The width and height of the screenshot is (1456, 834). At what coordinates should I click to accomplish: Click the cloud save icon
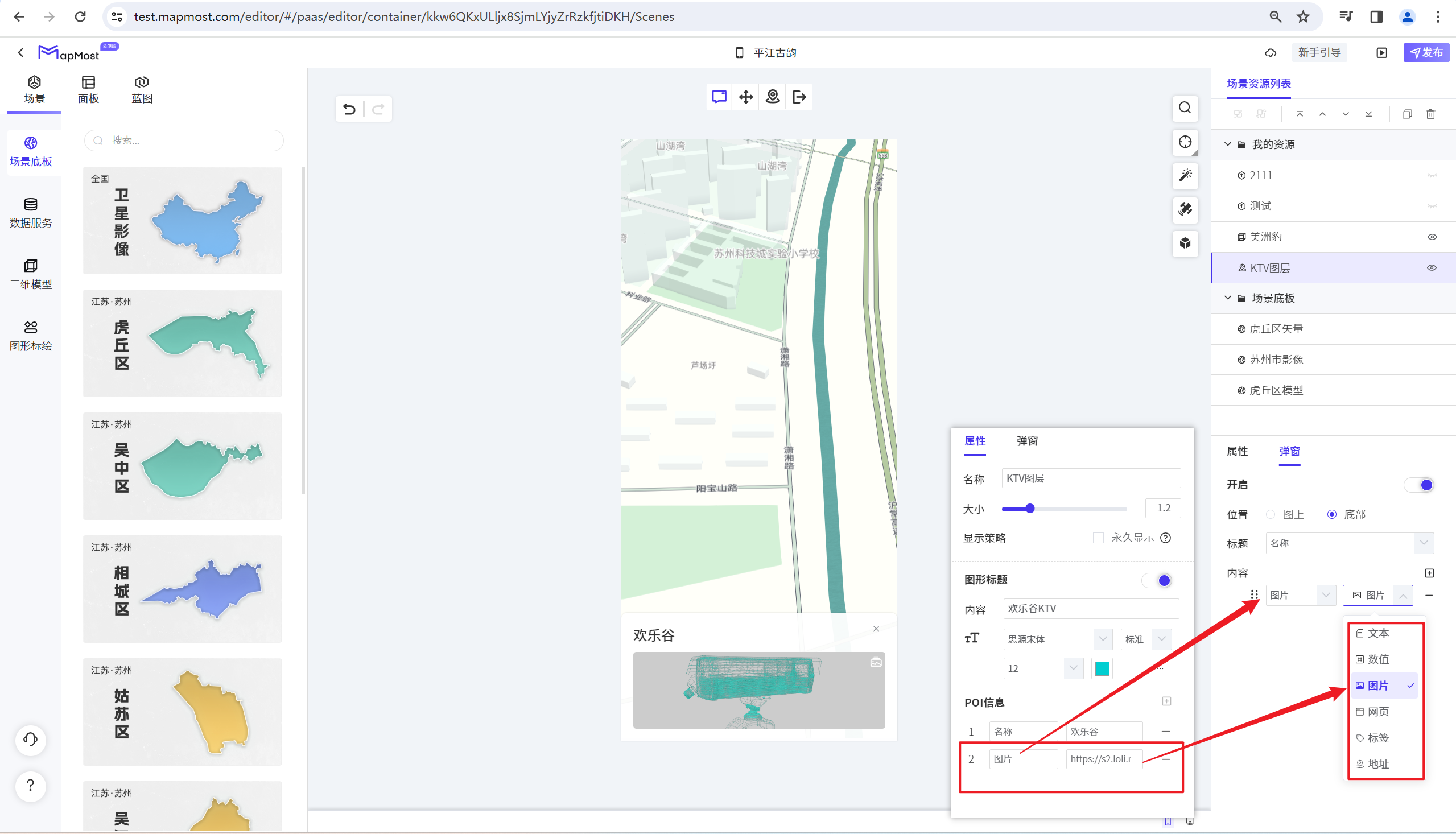tap(1271, 53)
